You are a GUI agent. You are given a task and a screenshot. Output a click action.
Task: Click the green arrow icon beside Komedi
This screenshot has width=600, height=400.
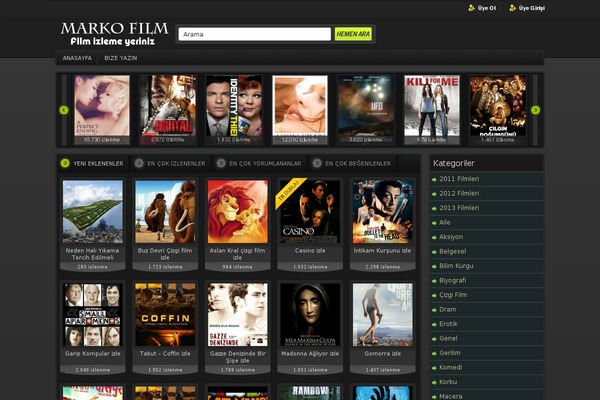coord(434,368)
